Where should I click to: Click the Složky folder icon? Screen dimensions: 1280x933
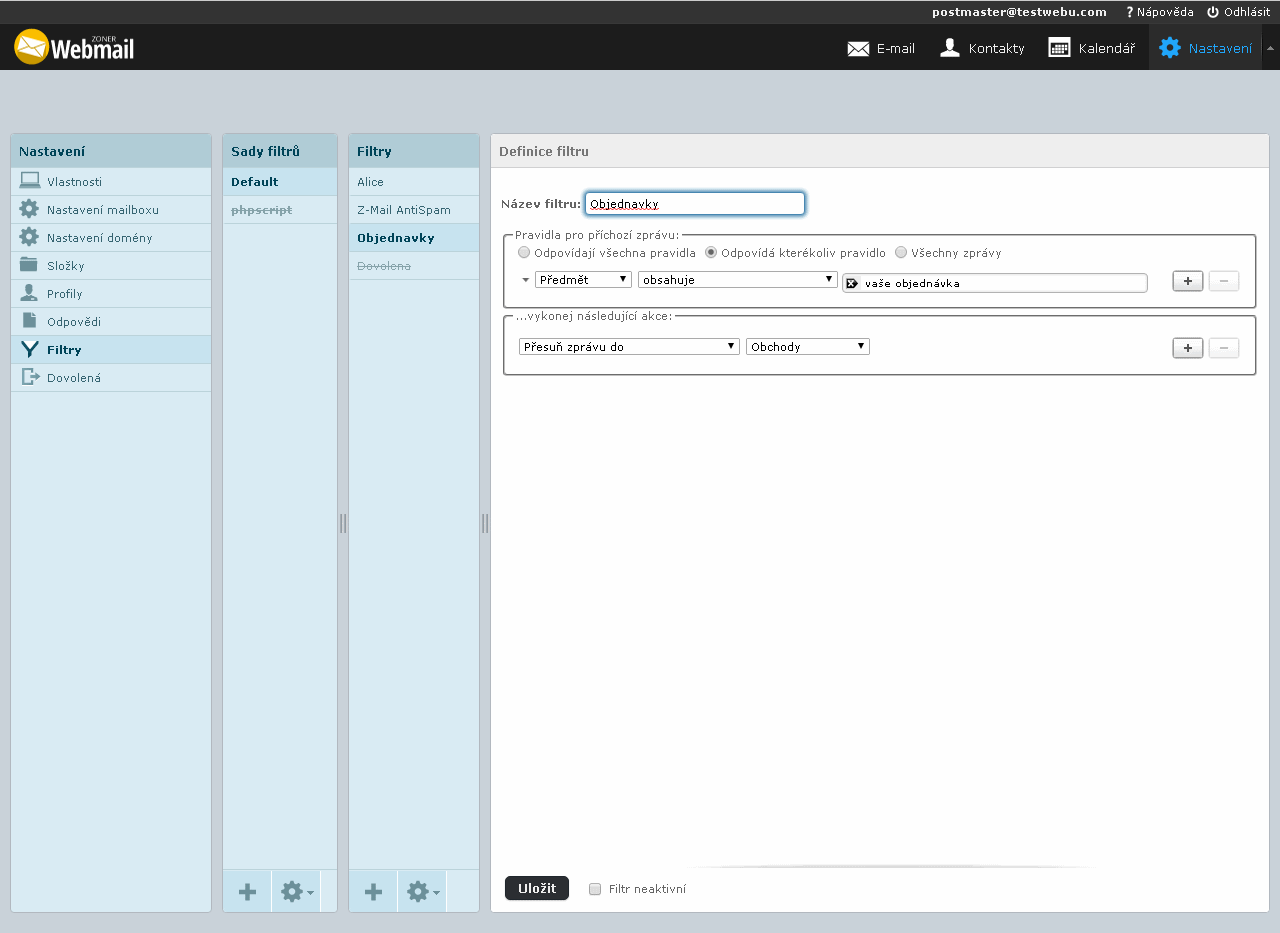coord(29,266)
